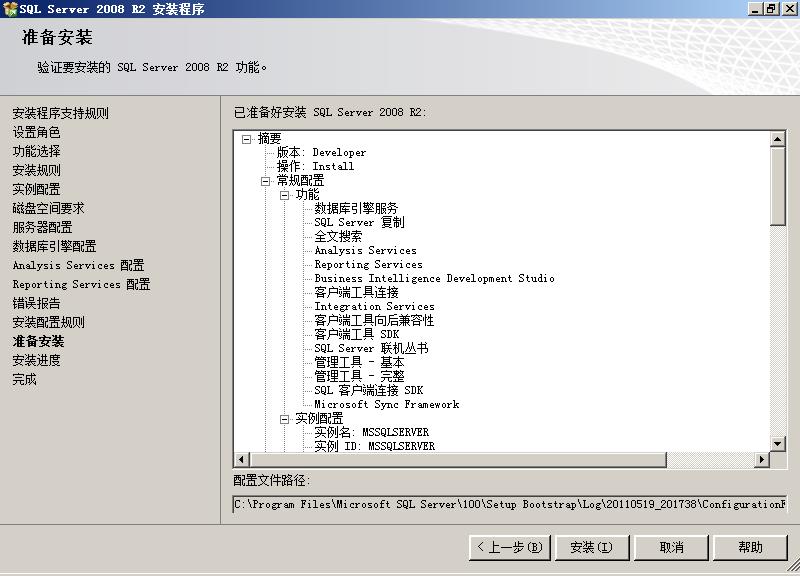Click the 帮助 help button

pyautogui.click(x=750, y=547)
